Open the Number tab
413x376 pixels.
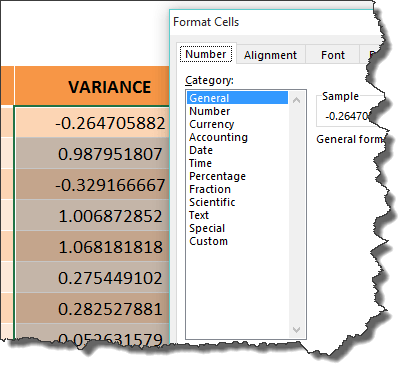tap(206, 54)
